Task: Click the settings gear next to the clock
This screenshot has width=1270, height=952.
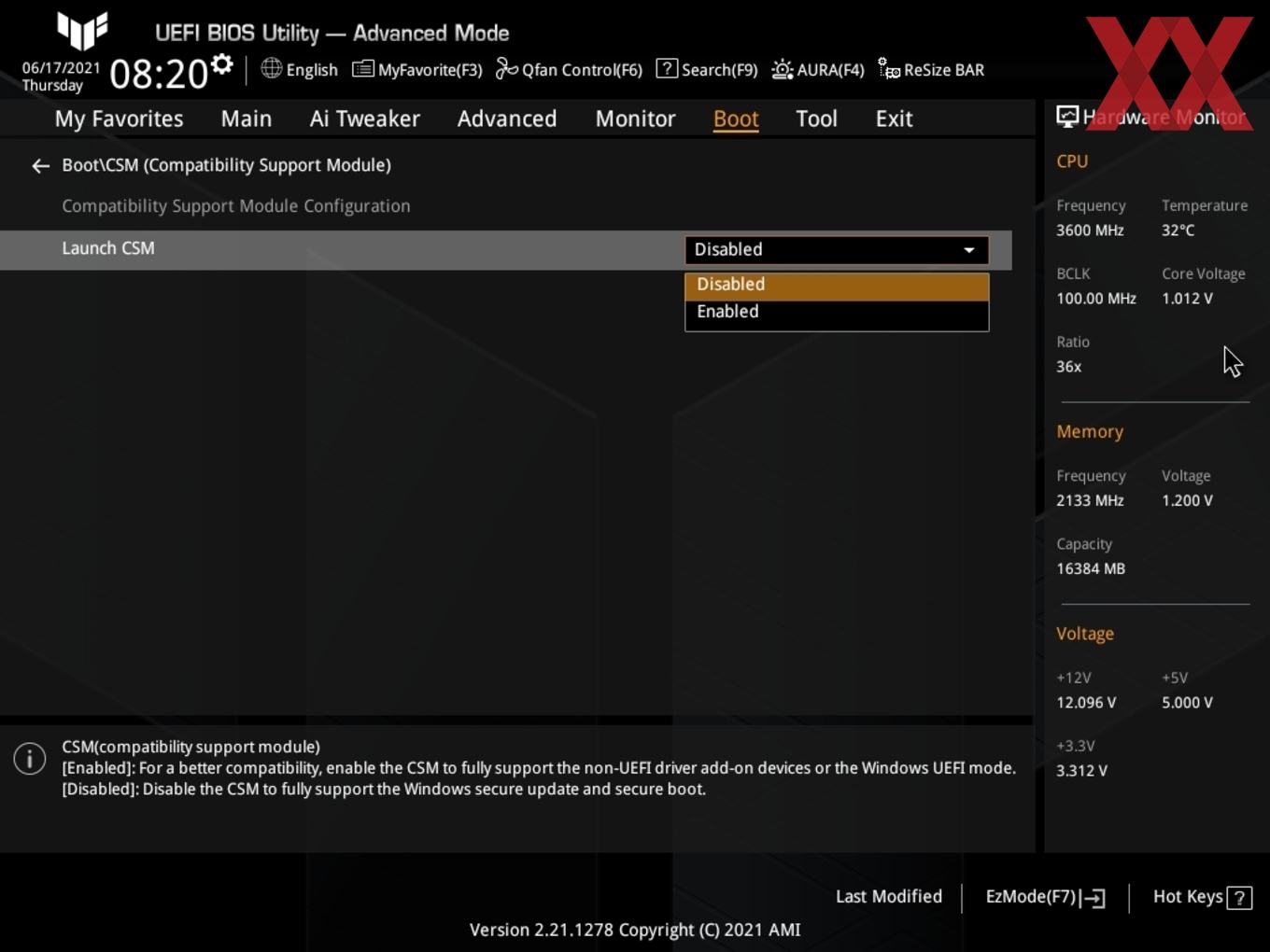Action: (221, 64)
